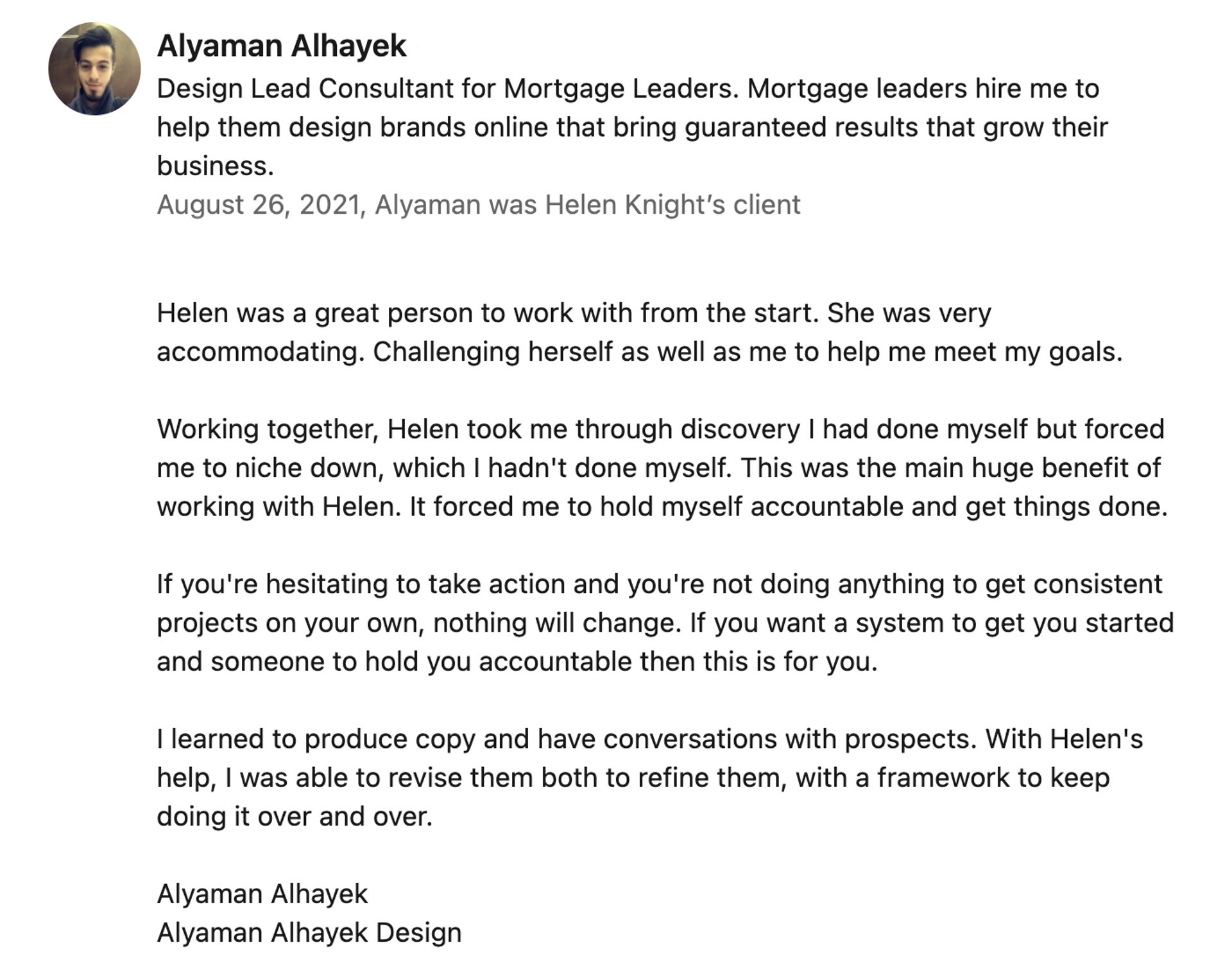Select the Design Lead Consultant headline text
Screen dimensions: 1232x970
(x=632, y=127)
